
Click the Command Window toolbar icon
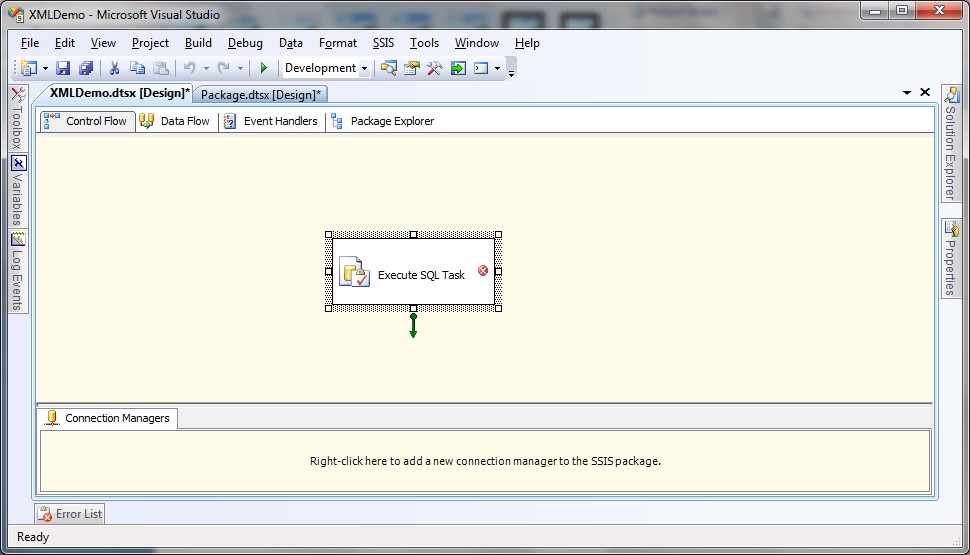tap(481, 68)
